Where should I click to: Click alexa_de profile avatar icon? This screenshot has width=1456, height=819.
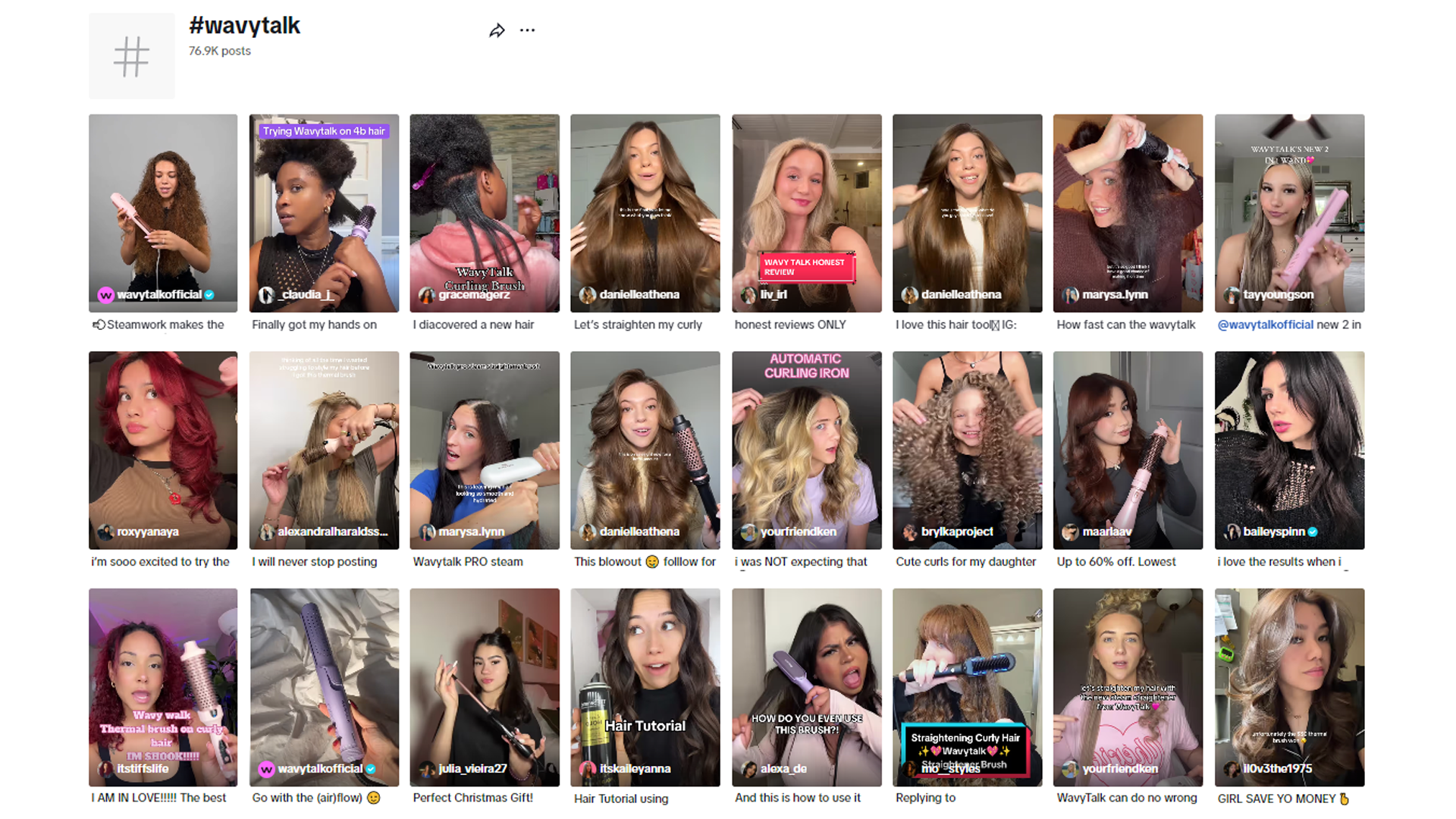(x=748, y=769)
